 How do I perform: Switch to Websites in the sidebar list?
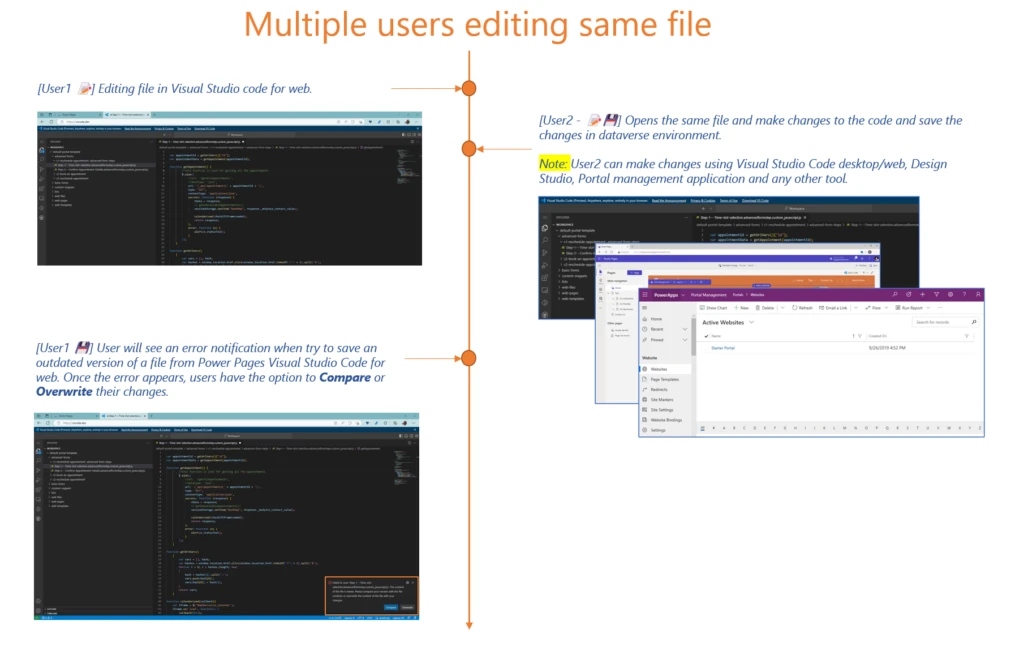(x=657, y=369)
